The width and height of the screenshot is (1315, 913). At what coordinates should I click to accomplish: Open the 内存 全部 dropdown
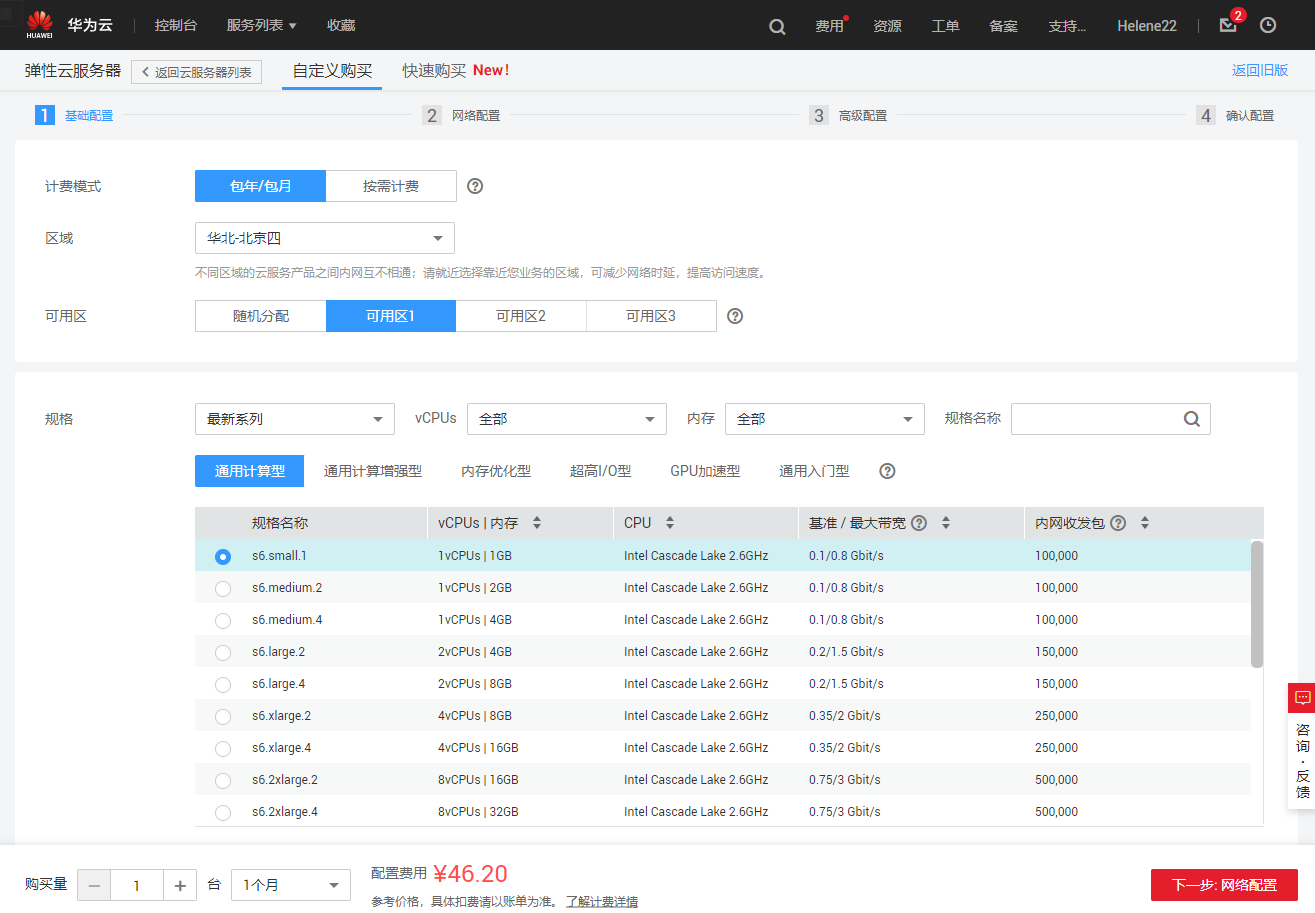[x=825, y=419]
